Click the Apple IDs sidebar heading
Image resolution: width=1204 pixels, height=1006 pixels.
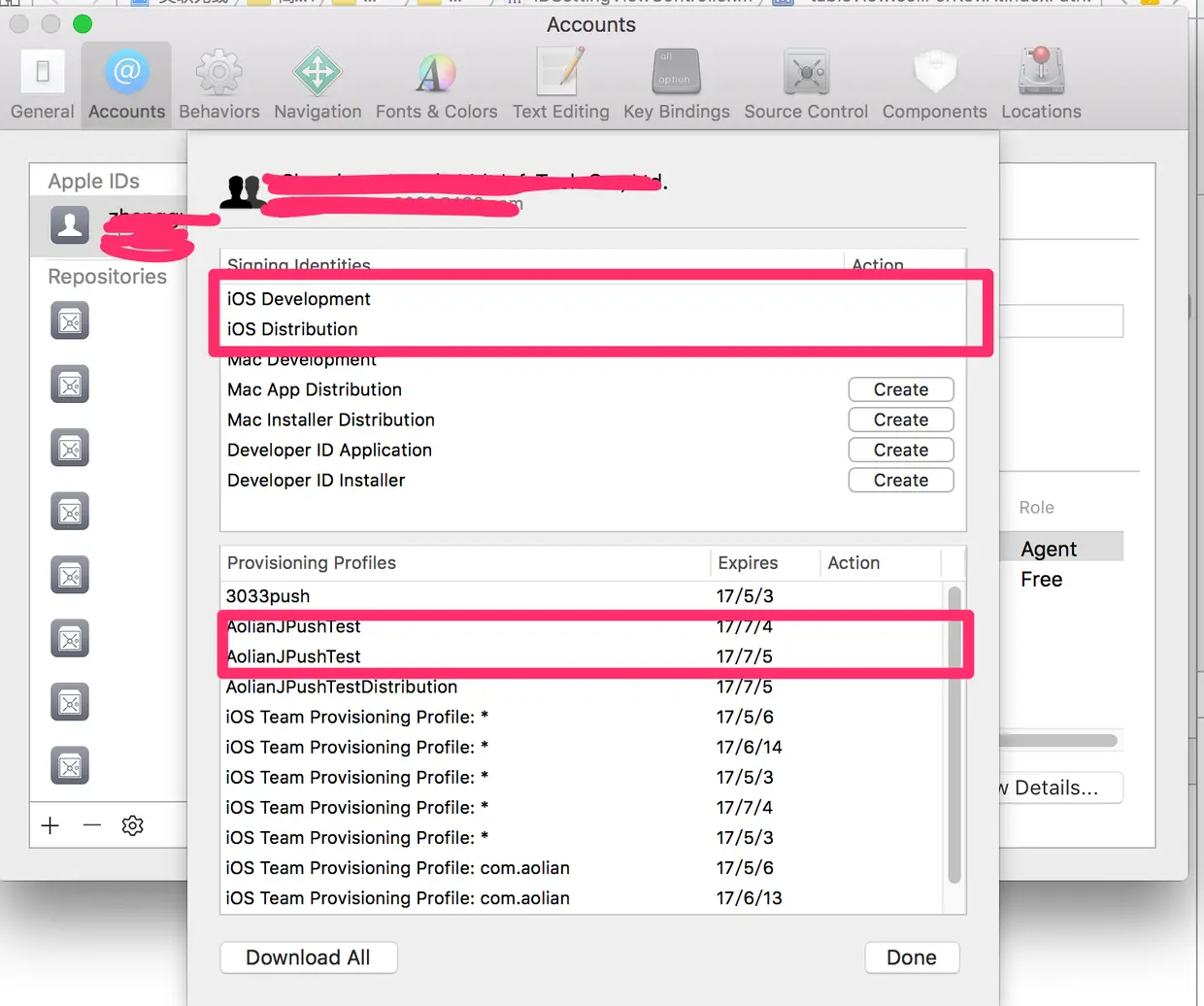click(x=93, y=181)
